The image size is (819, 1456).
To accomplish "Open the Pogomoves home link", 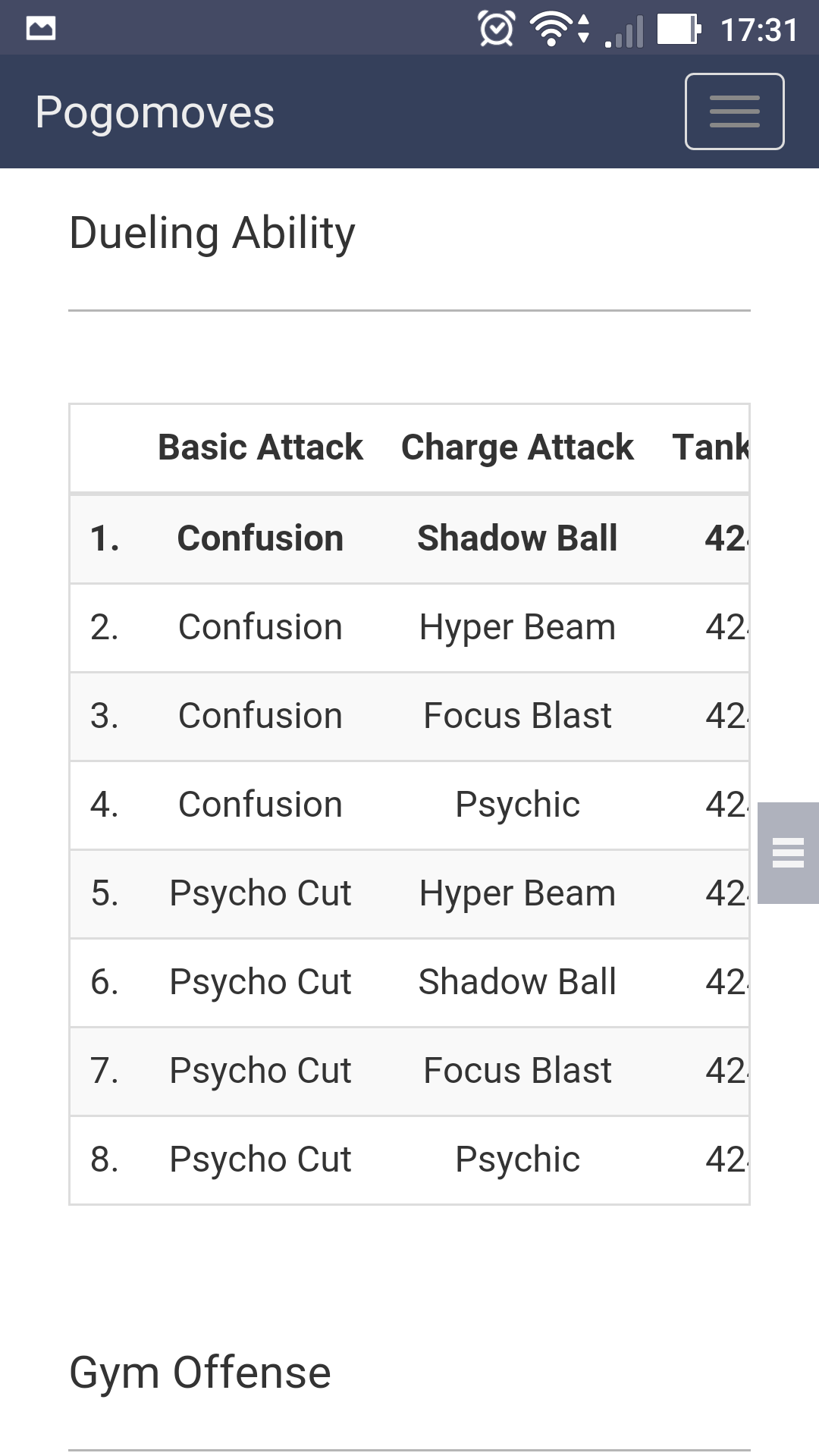I will 155,112.
